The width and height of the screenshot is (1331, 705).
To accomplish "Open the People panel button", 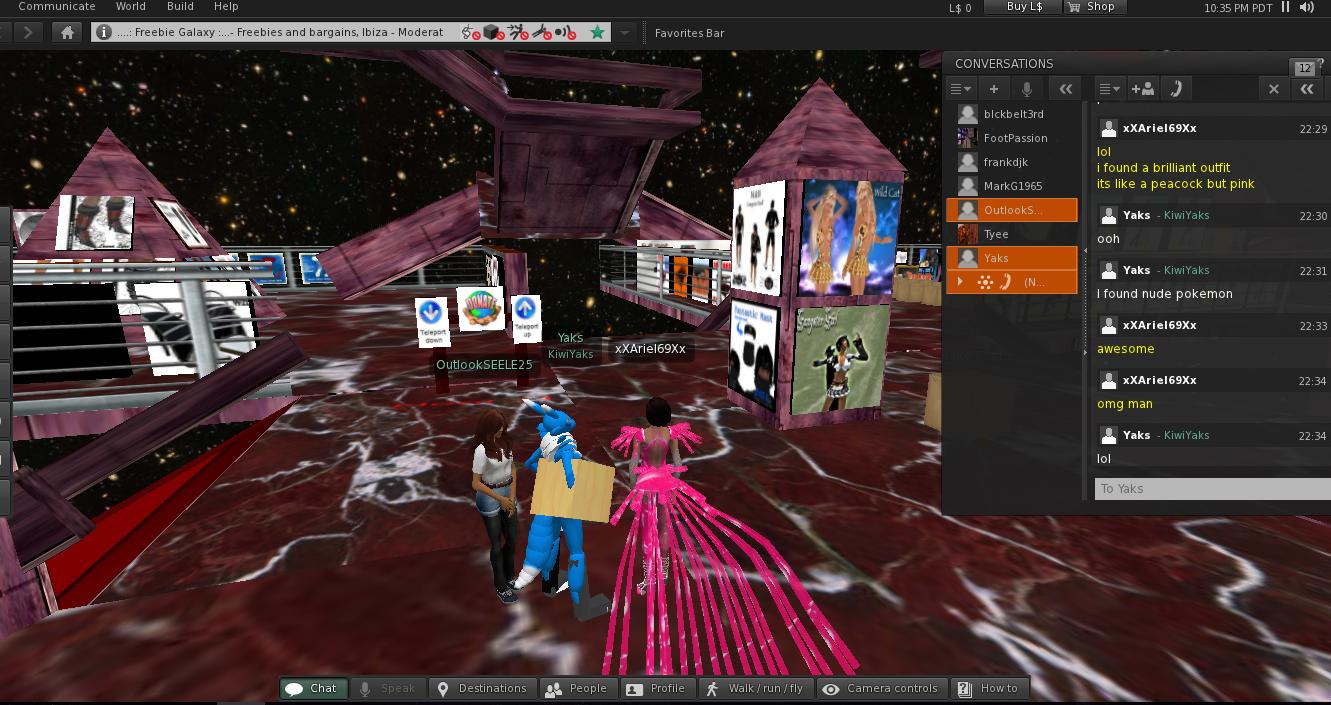I will coord(577,688).
